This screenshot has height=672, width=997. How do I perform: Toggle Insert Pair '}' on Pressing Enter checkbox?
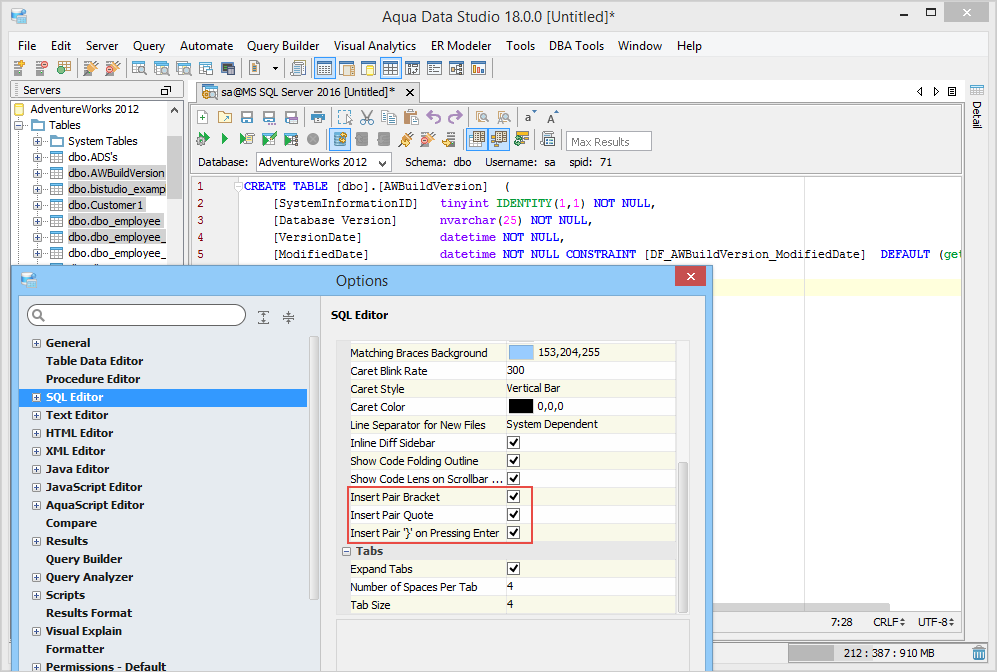(x=514, y=532)
